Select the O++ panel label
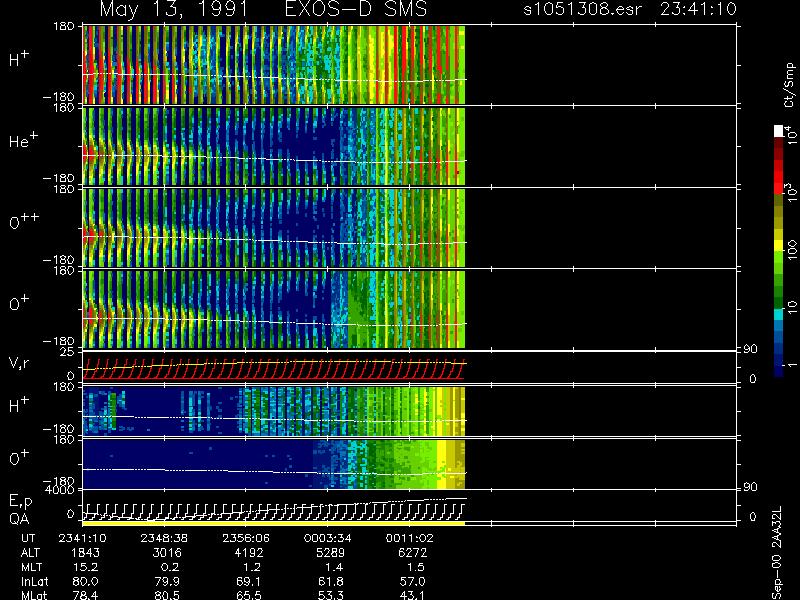The height and width of the screenshot is (600, 800). [x=24, y=221]
